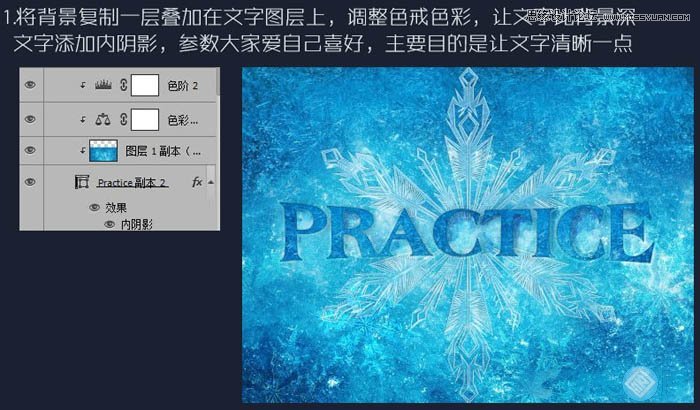Hide the 图层 1 副本 layer
Image resolution: width=700 pixels, height=410 pixels.
coord(30,151)
